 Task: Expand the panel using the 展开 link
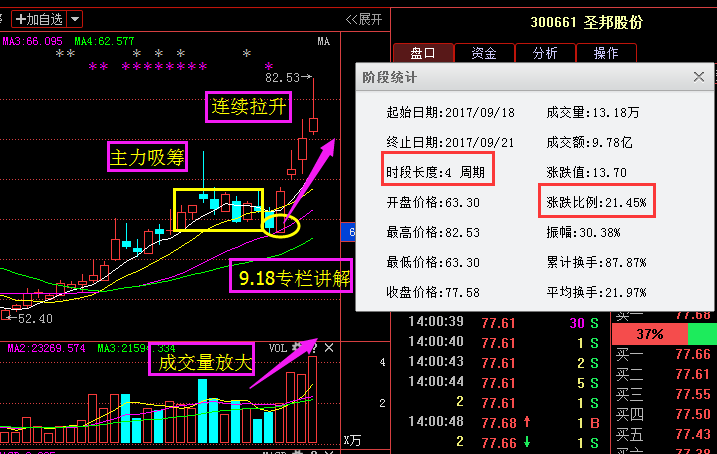(x=364, y=19)
